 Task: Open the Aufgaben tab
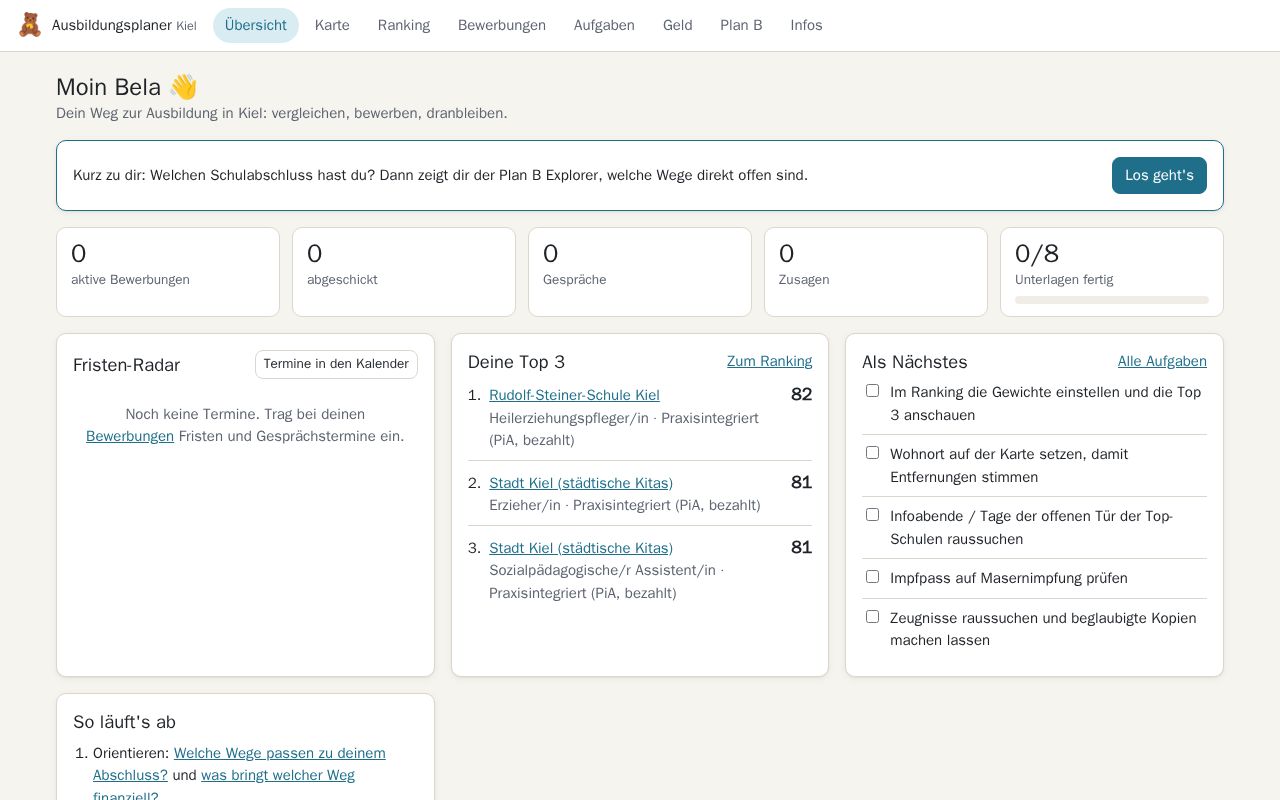point(604,25)
